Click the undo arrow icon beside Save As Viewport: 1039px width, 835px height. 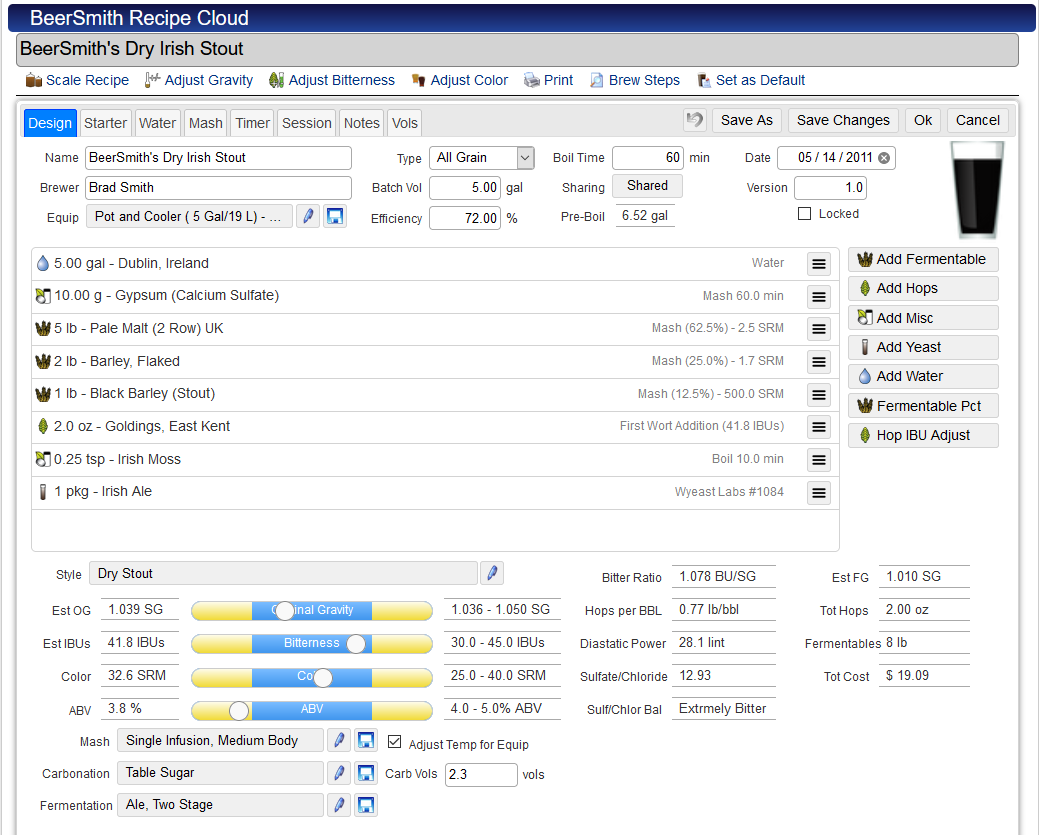point(694,120)
